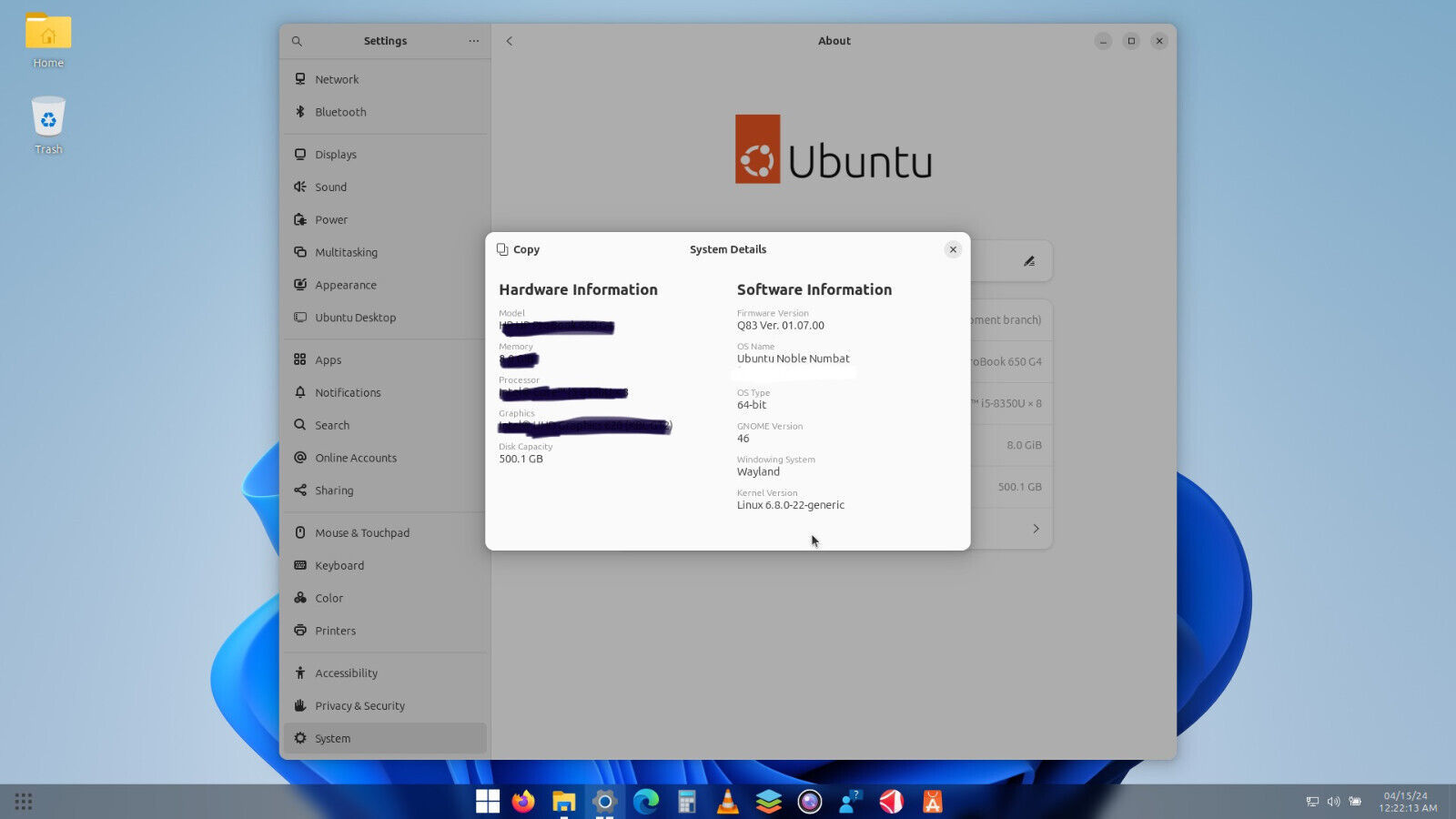Click the 64-bit OS Type value
The image size is (1456, 819).
[x=752, y=405]
